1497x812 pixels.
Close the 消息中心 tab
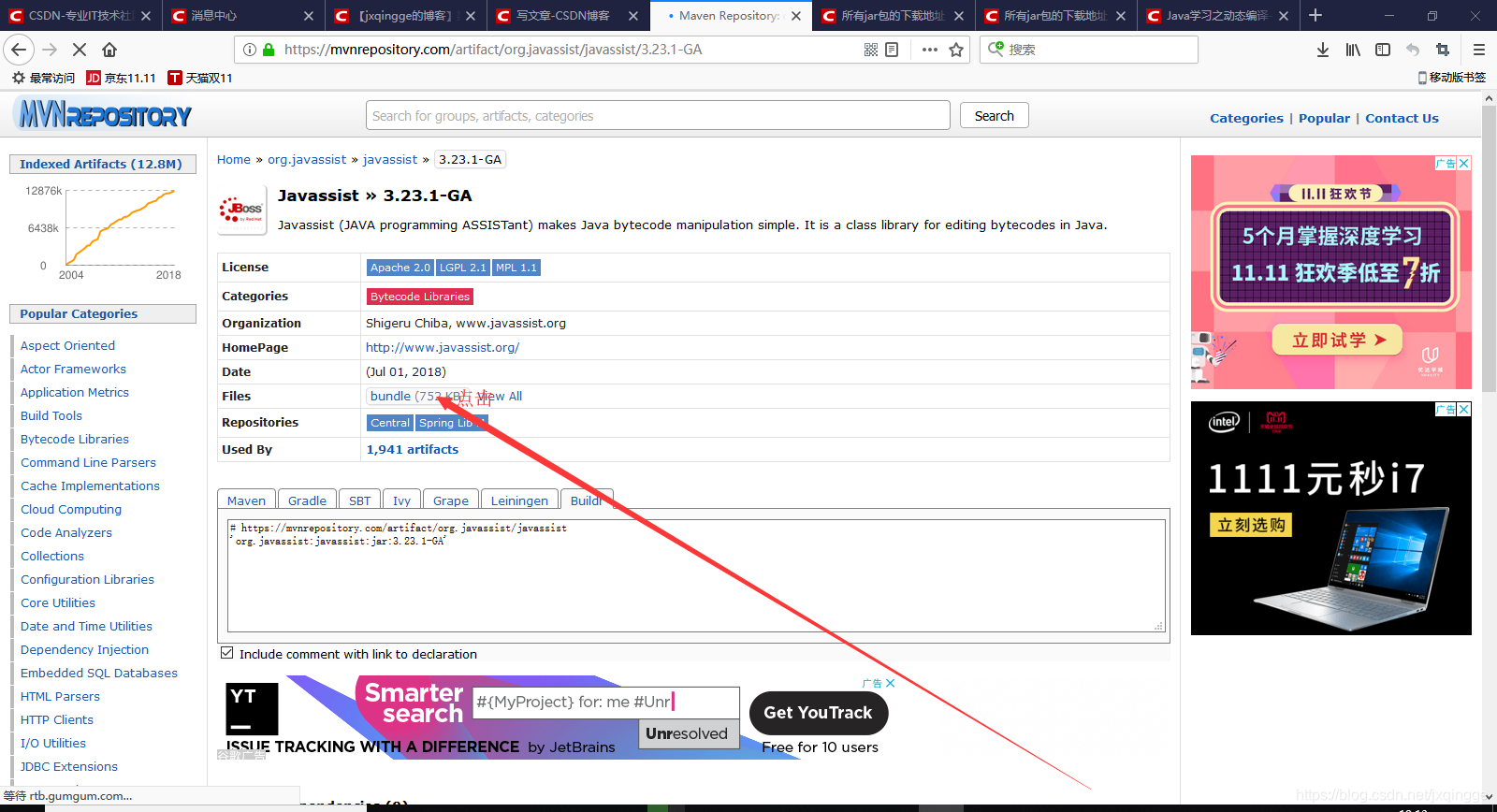[309, 16]
